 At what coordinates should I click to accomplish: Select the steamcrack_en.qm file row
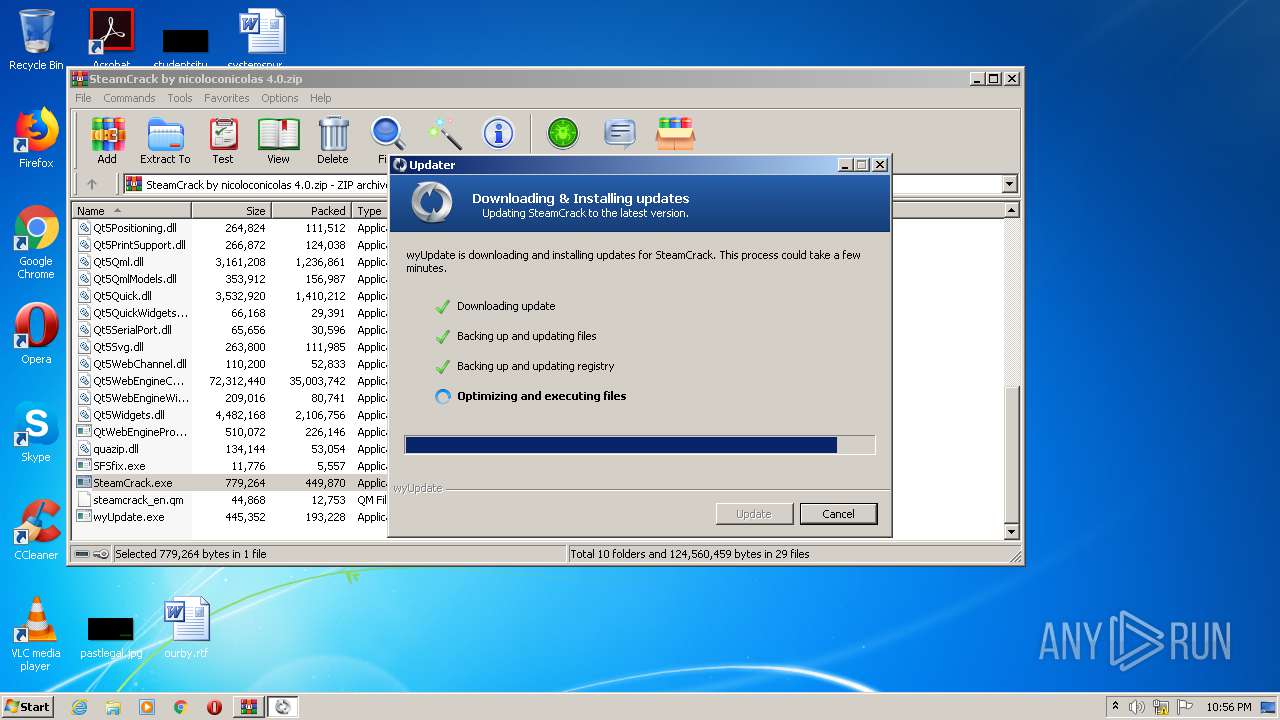coord(231,500)
